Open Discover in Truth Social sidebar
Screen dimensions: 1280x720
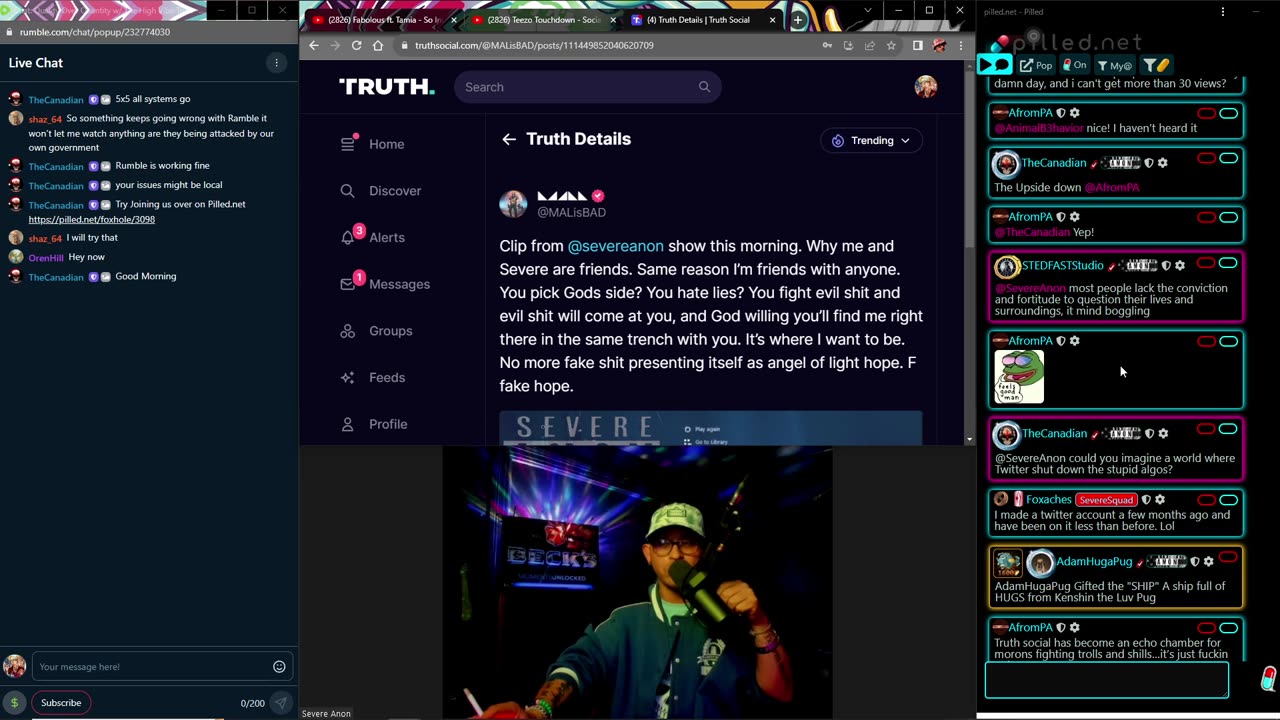pyautogui.click(x=381, y=191)
